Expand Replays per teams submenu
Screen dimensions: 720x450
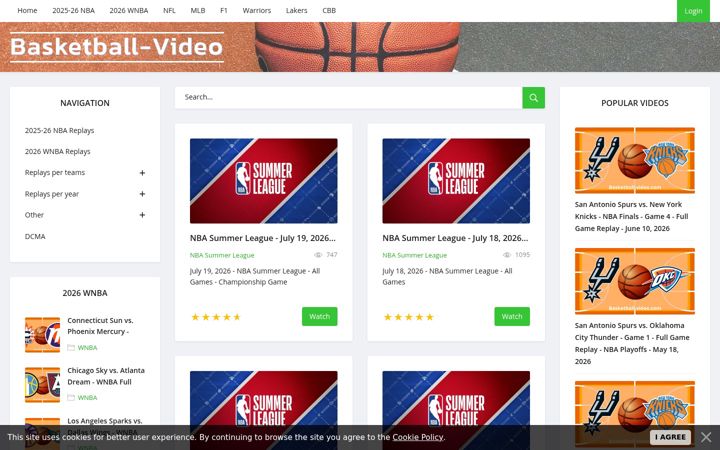pyautogui.click(x=142, y=173)
